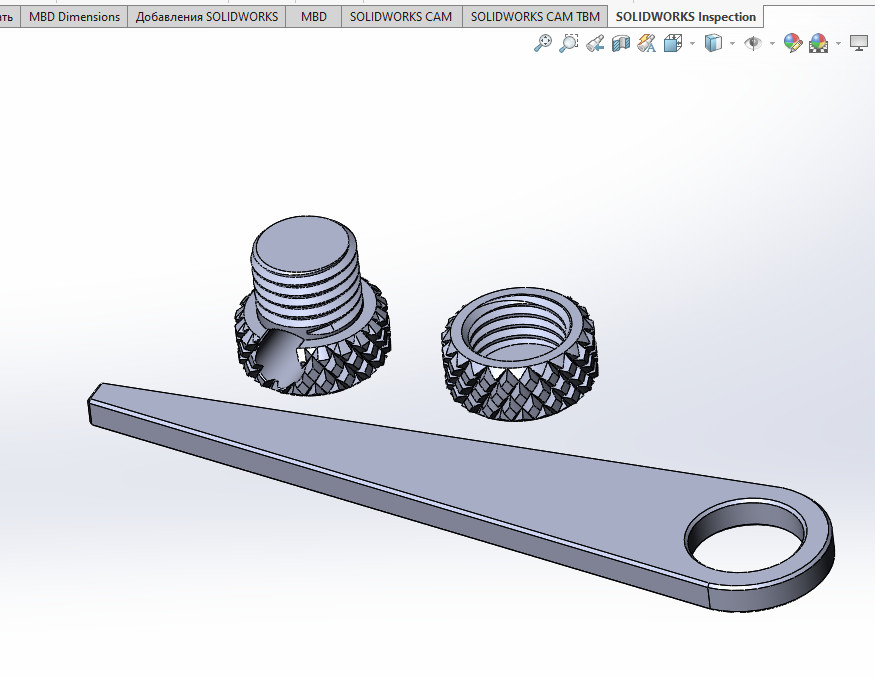Select the Zoom to Area tool
Screen dimensions: 875x676
coord(568,43)
